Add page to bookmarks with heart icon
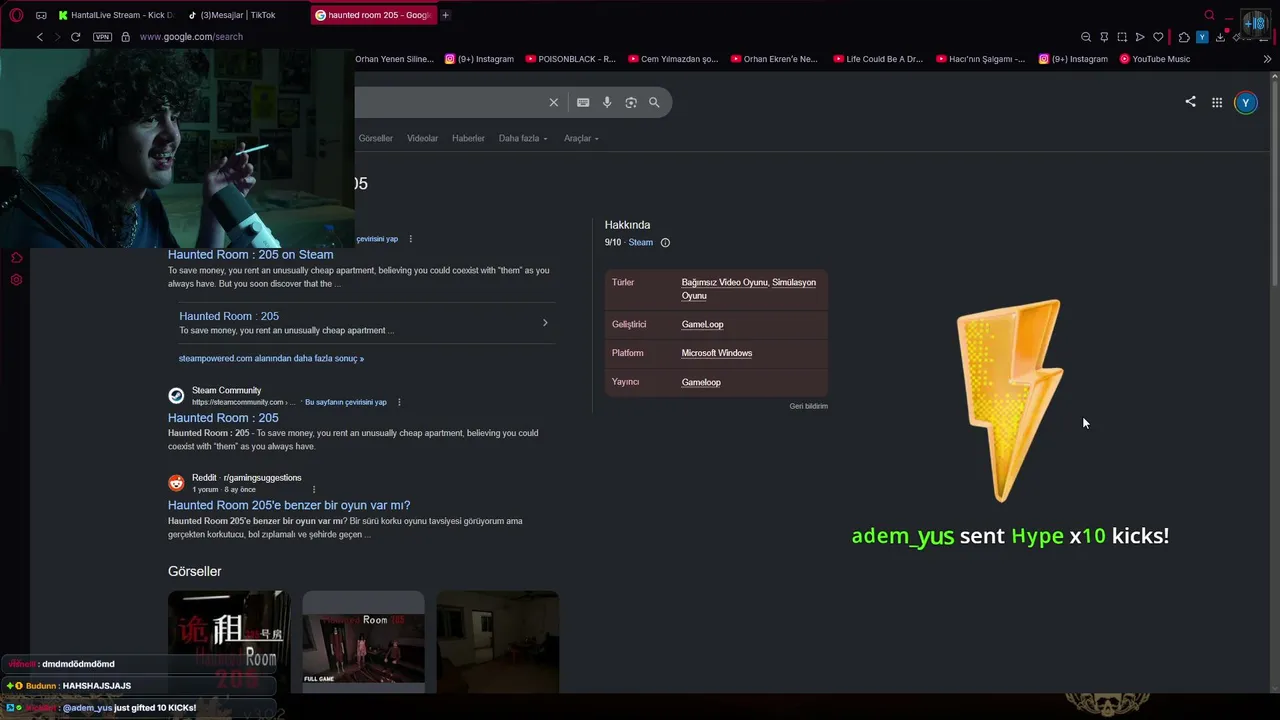This screenshot has width=1280, height=720. 1158,37
